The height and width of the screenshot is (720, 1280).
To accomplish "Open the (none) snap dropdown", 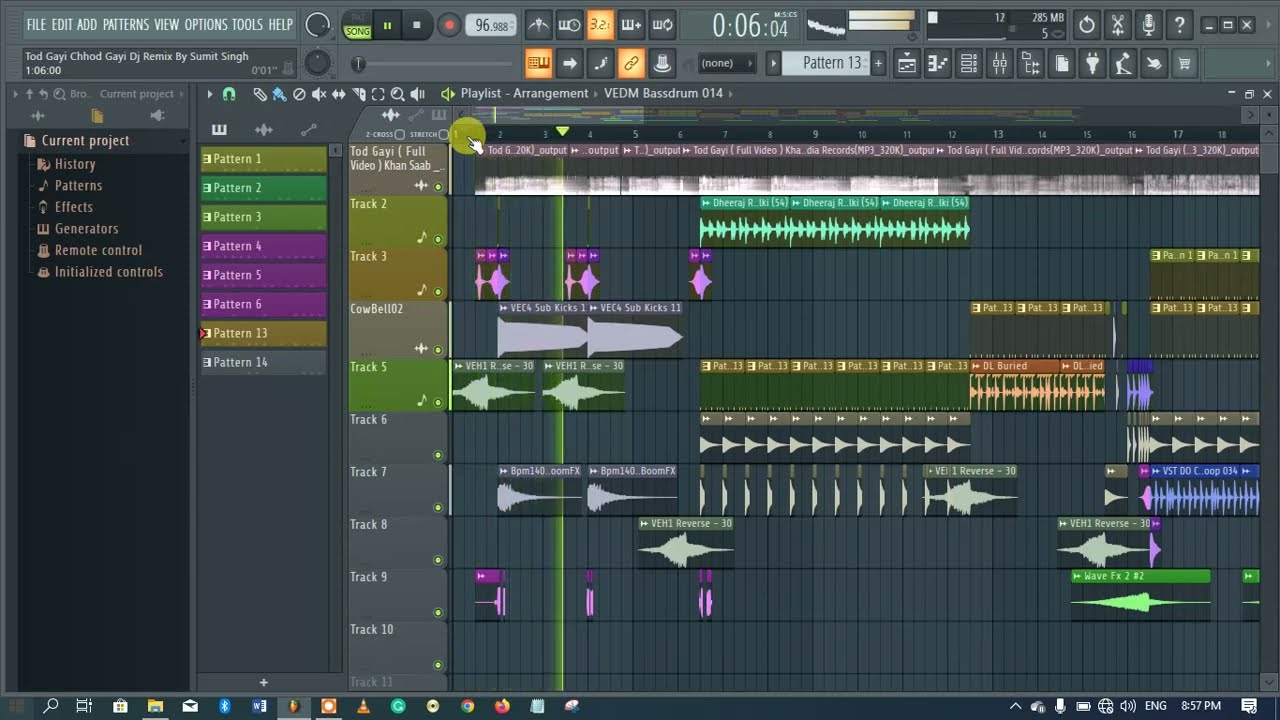I will [726, 63].
